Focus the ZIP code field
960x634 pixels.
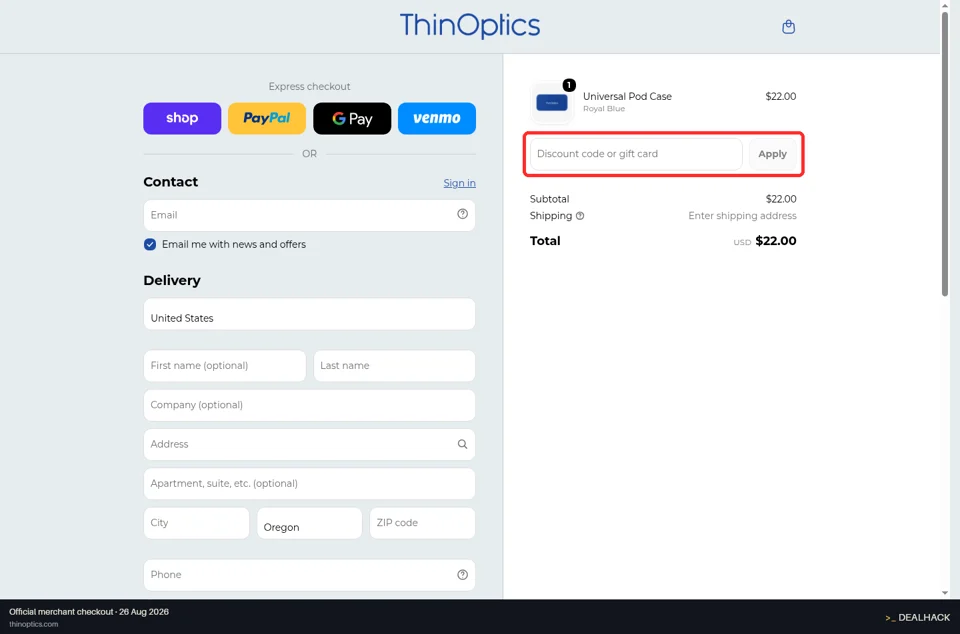(422, 523)
